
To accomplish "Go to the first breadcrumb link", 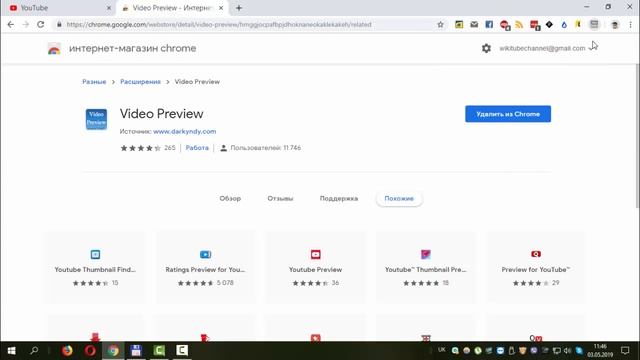I will tap(94, 82).
